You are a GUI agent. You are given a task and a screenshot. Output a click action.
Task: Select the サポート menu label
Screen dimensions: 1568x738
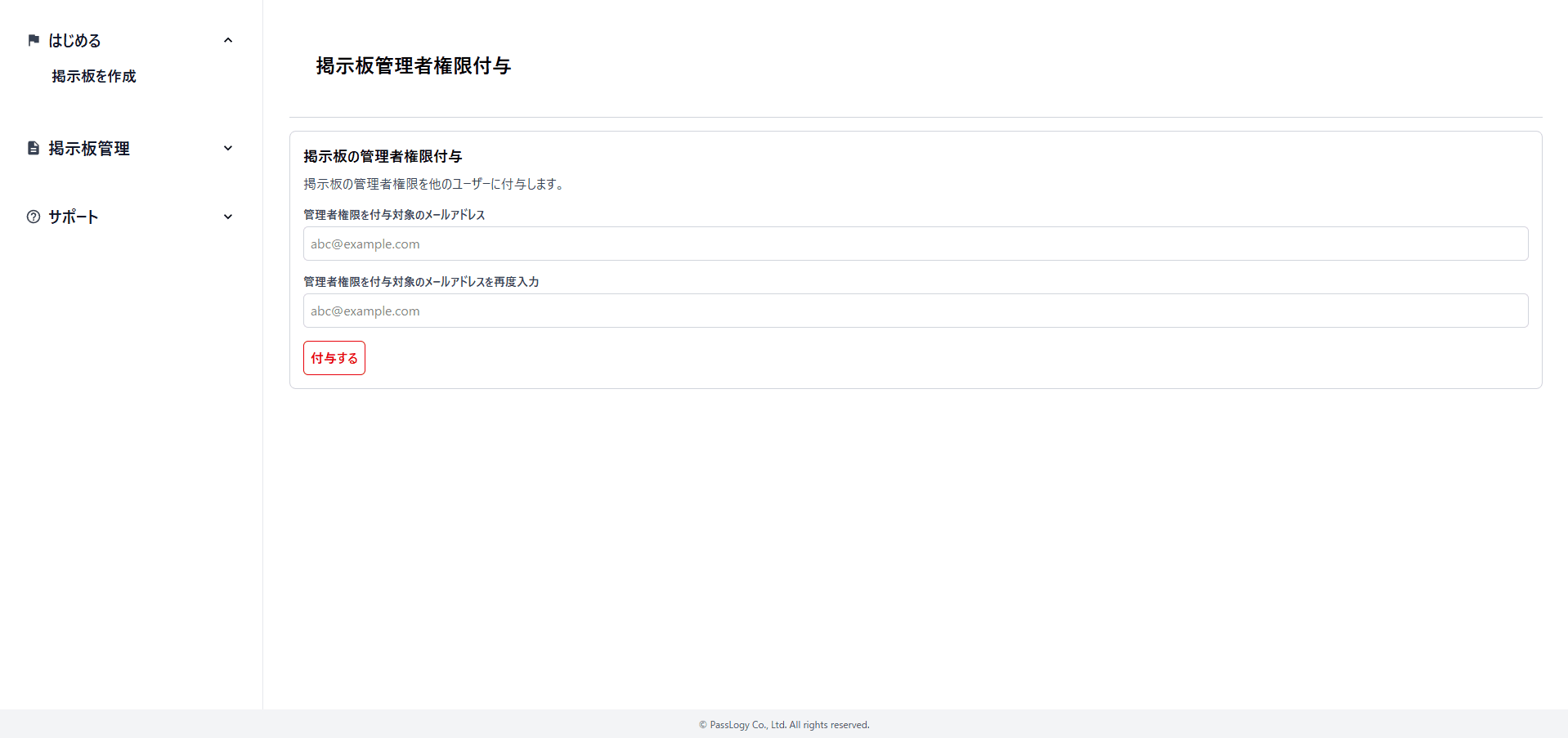click(x=74, y=217)
